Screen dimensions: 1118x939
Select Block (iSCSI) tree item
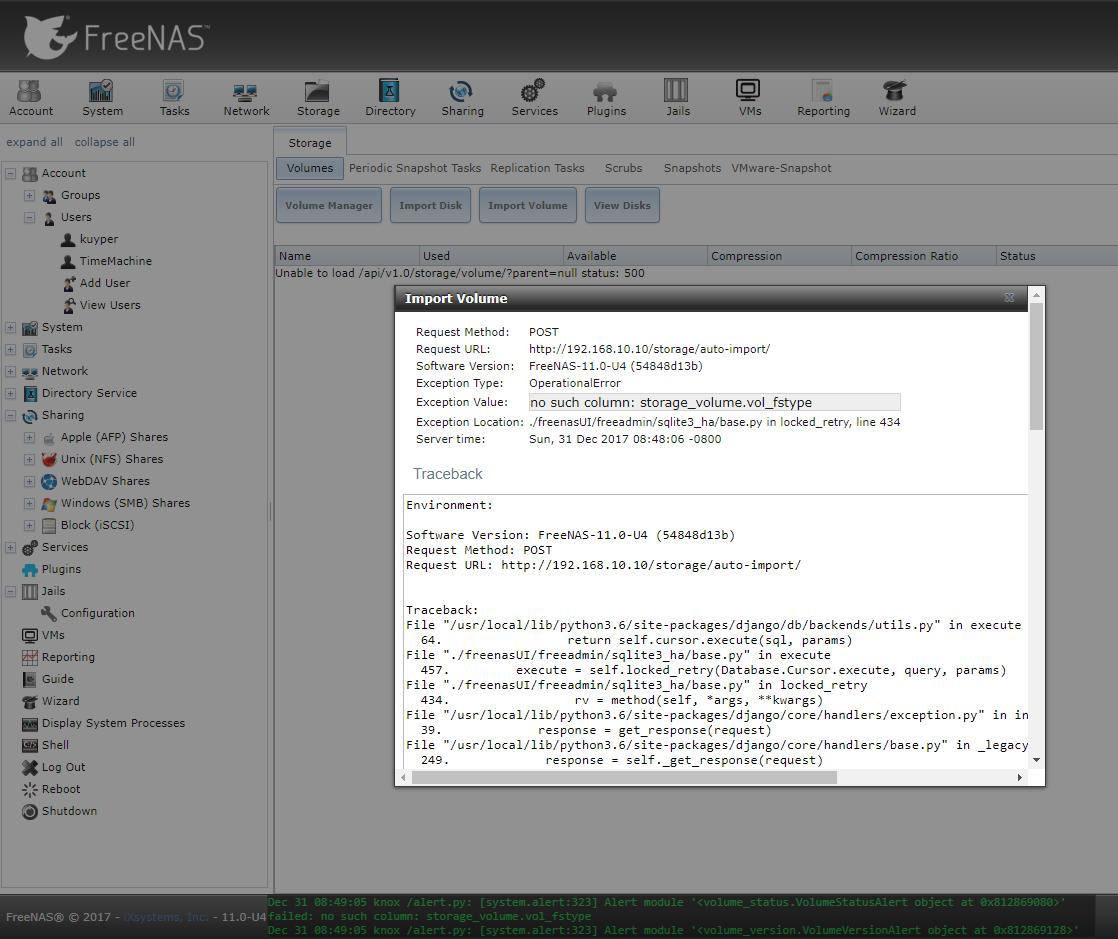97,525
